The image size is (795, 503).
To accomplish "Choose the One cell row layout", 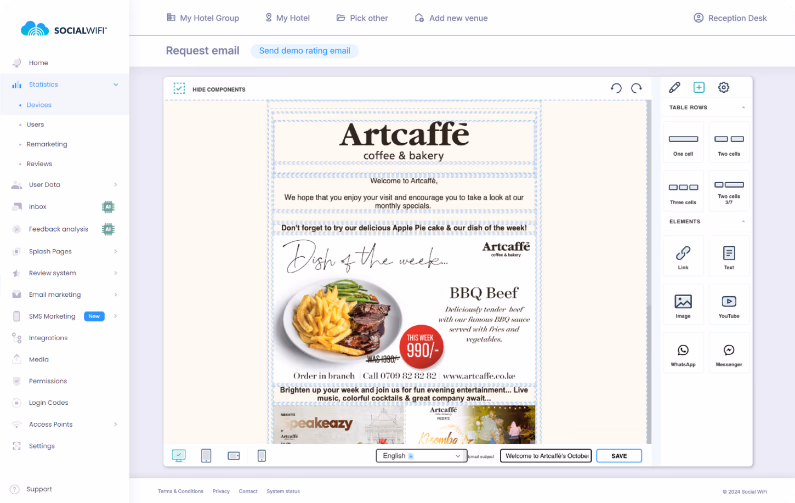I will coord(683,143).
